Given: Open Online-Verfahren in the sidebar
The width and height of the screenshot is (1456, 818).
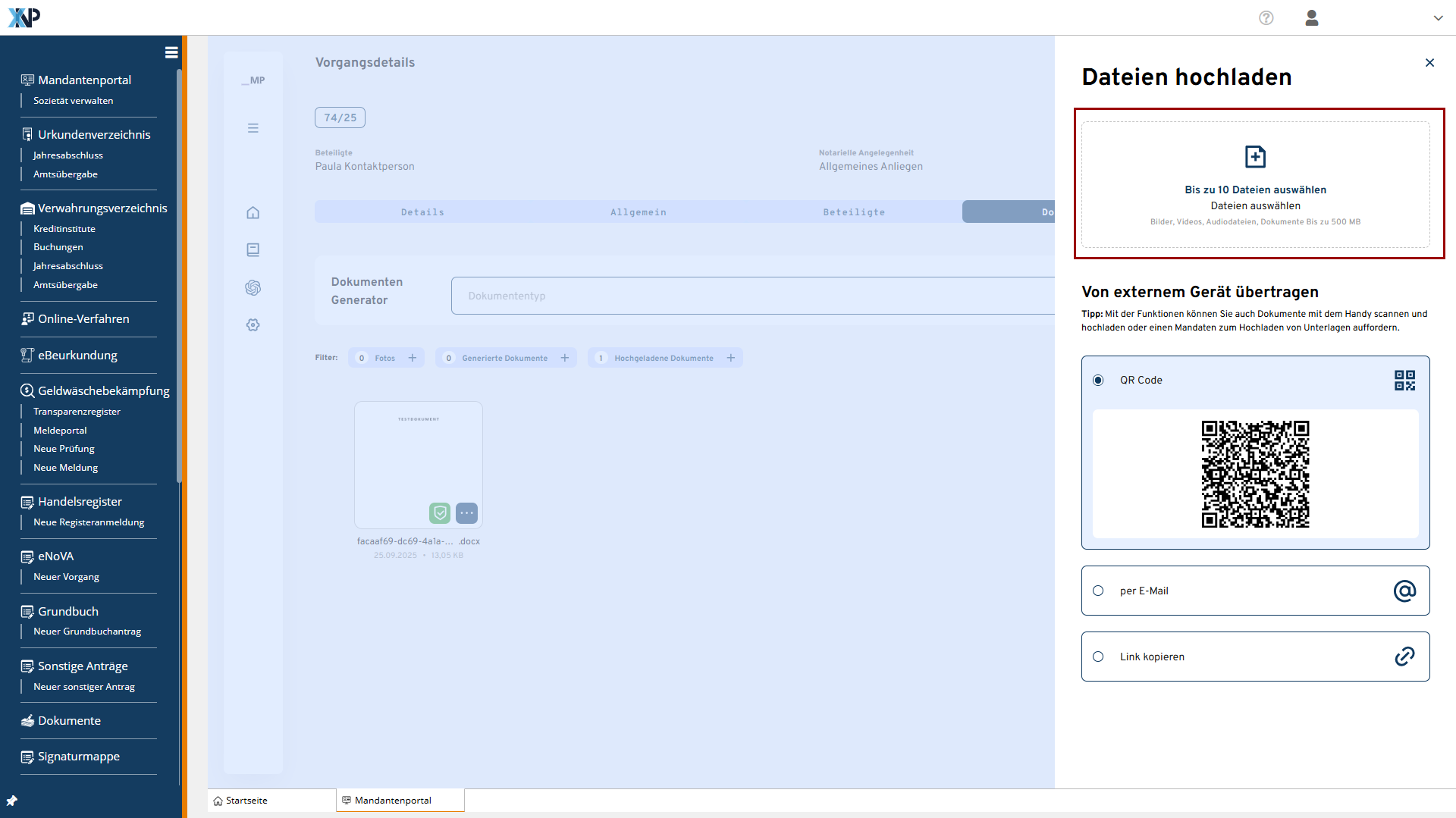Looking at the screenshot, I should point(83,318).
